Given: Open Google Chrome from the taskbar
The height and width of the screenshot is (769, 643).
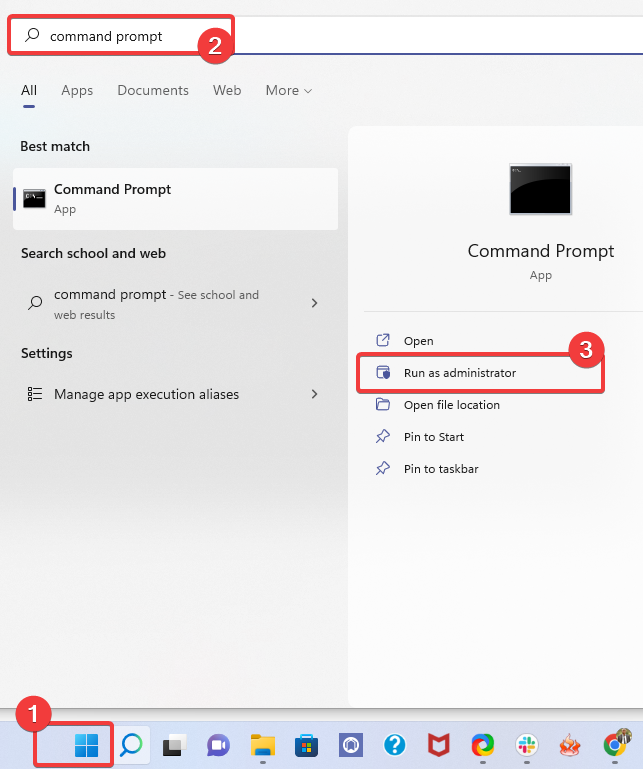Looking at the screenshot, I should click(x=615, y=745).
